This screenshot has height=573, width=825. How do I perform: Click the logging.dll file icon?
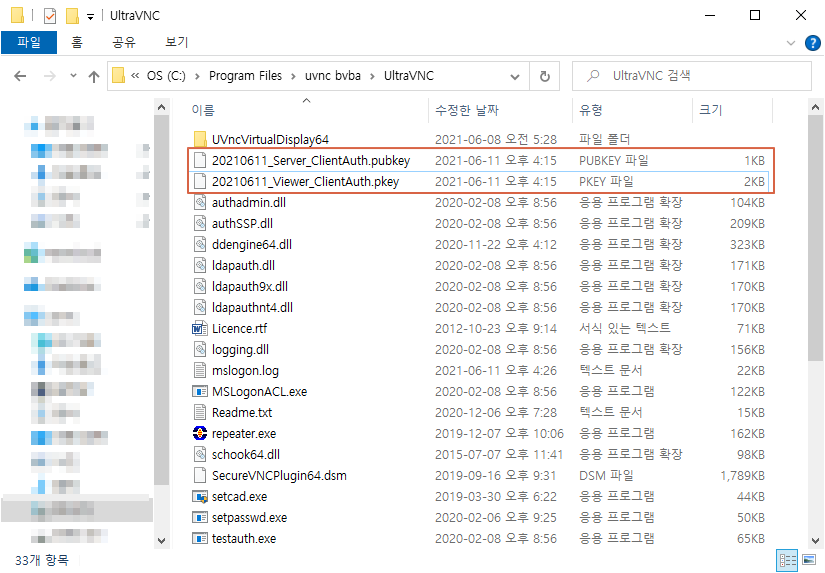[x=200, y=349]
